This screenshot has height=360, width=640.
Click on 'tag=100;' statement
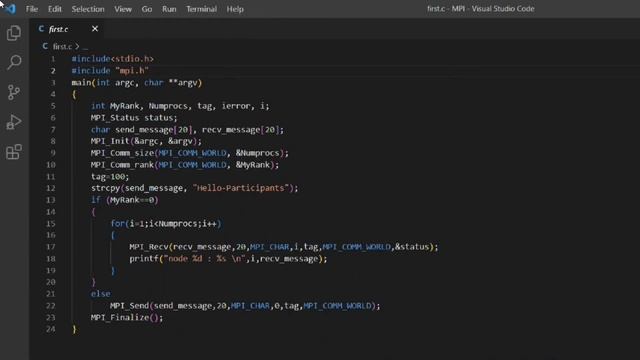click(x=110, y=176)
